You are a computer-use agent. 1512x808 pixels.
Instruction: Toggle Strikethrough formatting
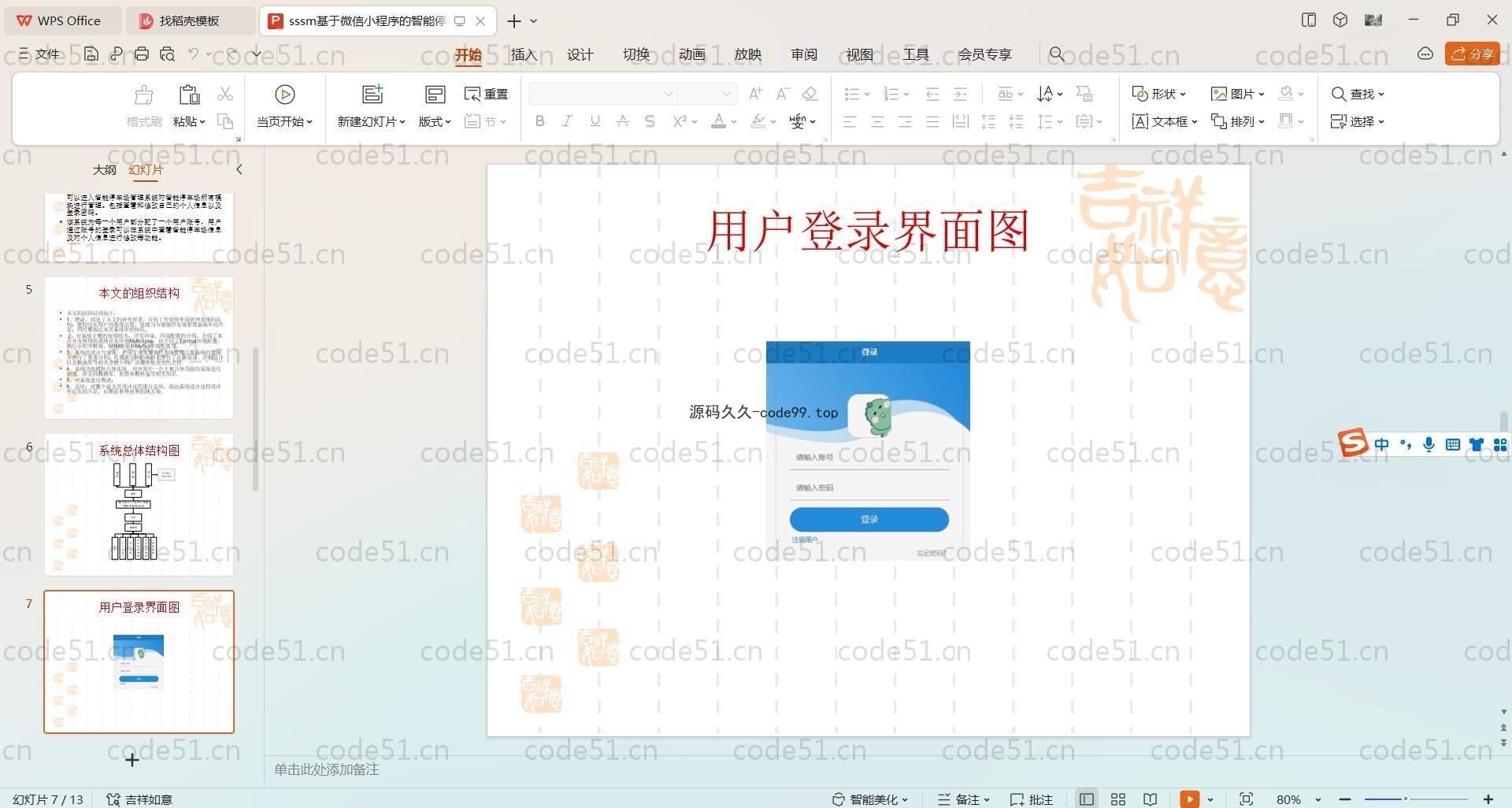[x=622, y=121]
